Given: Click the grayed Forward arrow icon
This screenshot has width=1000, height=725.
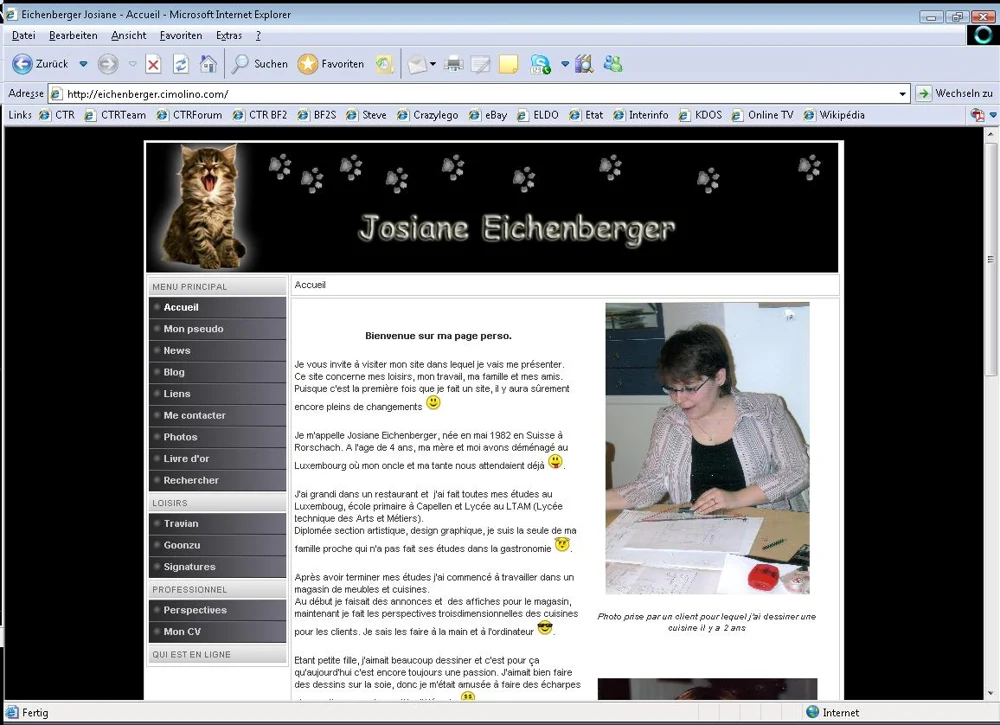Looking at the screenshot, I should [x=108, y=64].
